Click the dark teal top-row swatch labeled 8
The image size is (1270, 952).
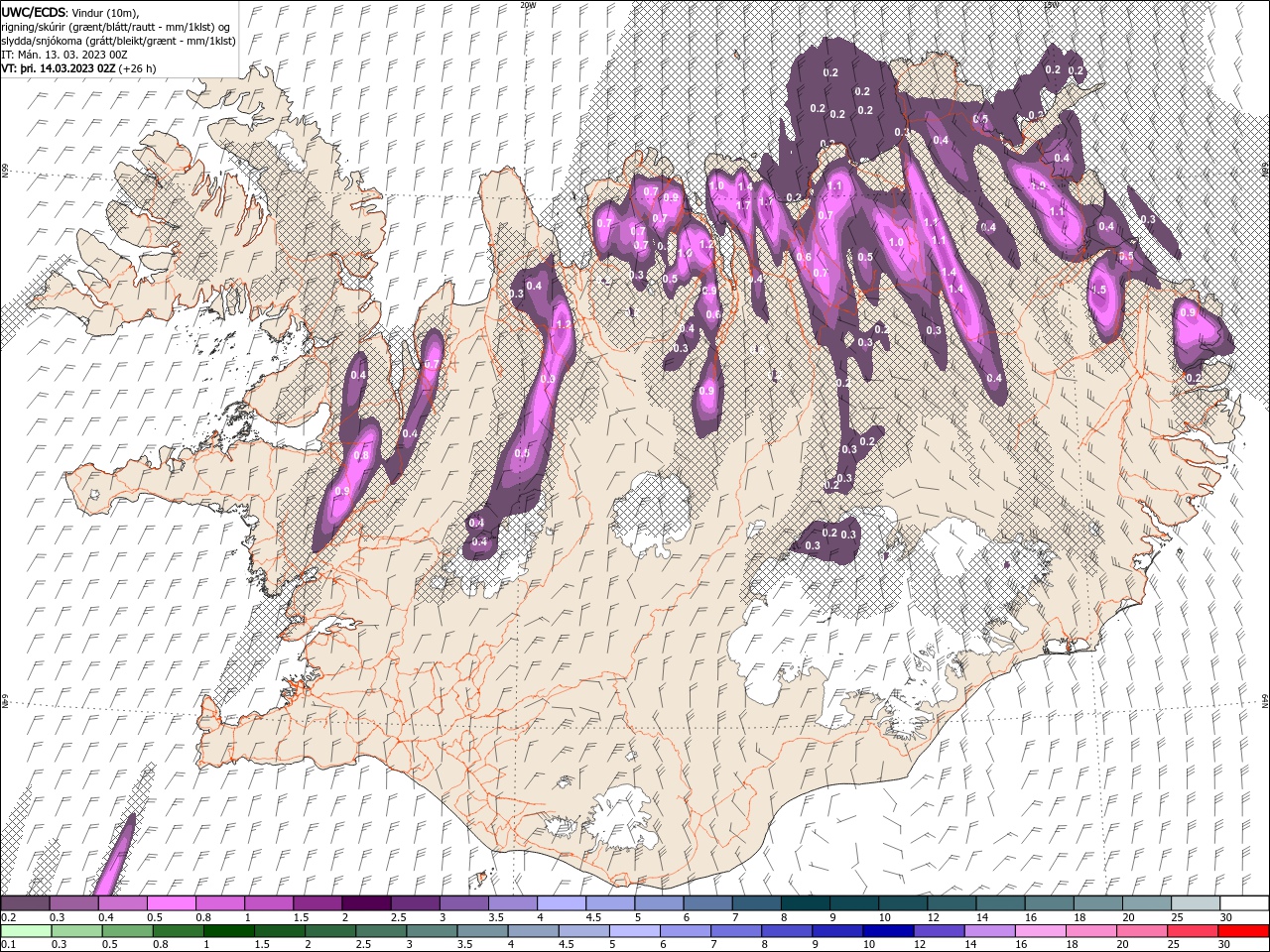(x=805, y=903)
